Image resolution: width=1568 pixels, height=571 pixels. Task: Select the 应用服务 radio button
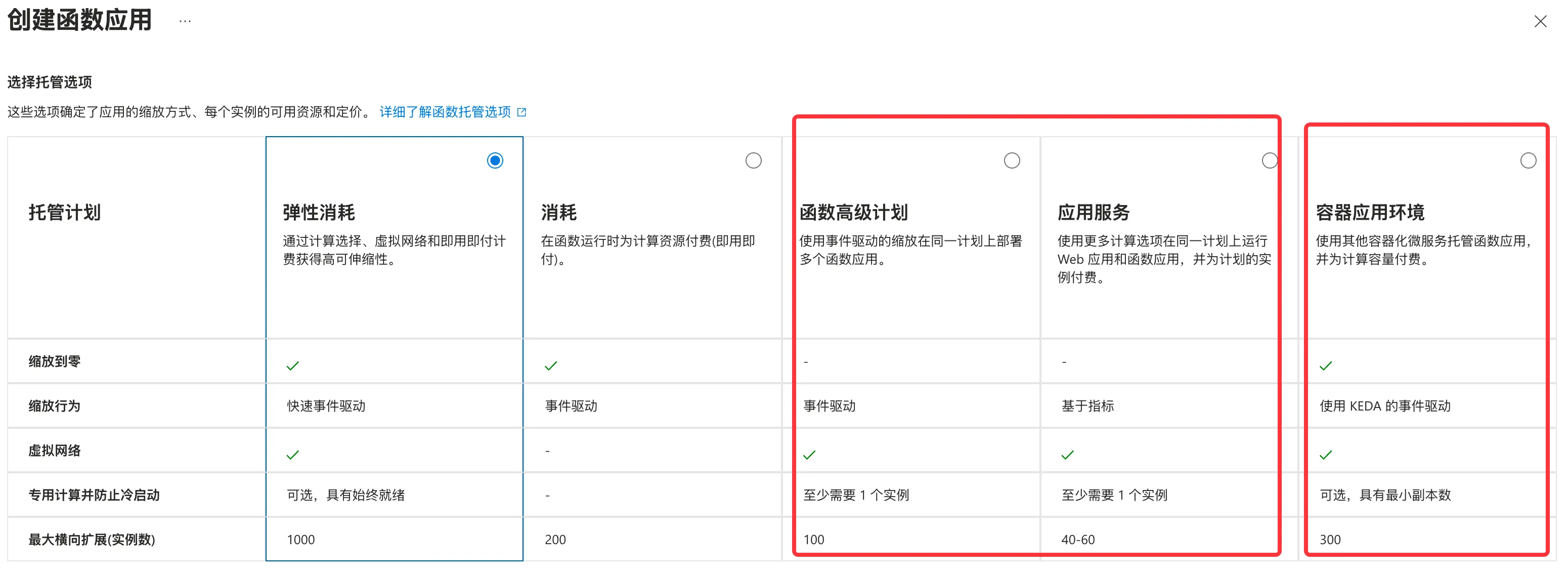click(1269, 160)
